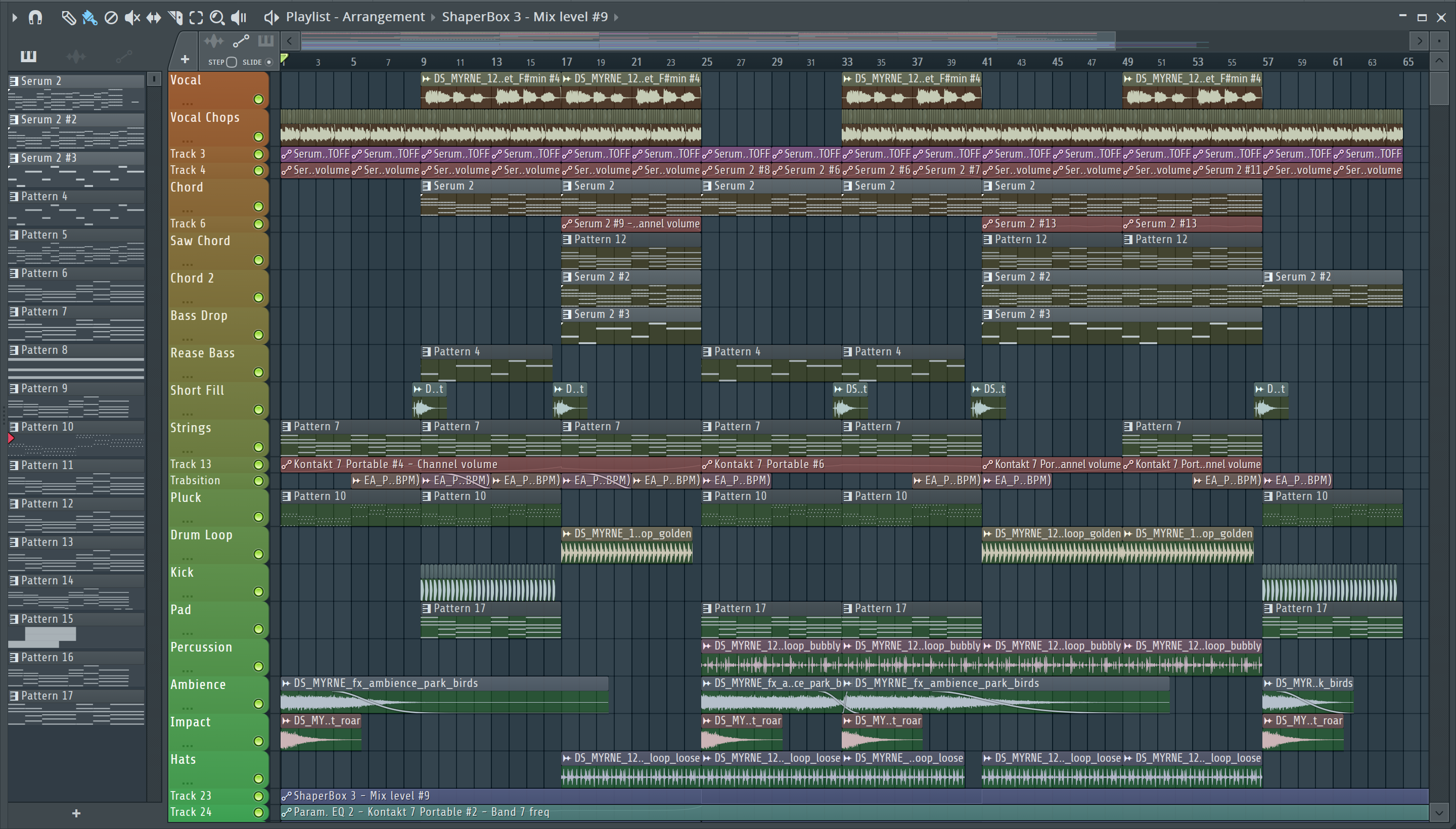Click the green playhead marker at bar 1
Viewport: 1456px width, 829px height.
coord(284,58)
